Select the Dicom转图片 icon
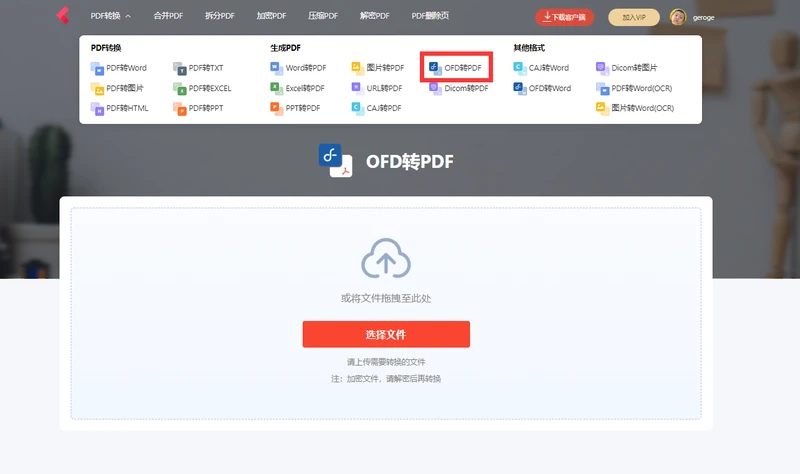 coord(602,68)
